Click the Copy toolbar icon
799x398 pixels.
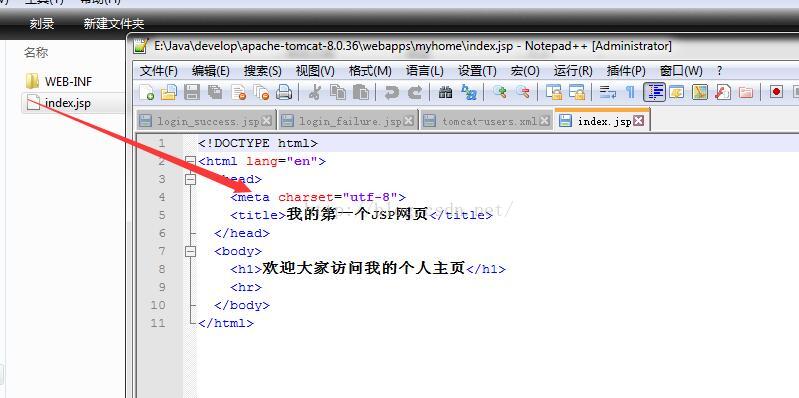[x=337, y=92]
